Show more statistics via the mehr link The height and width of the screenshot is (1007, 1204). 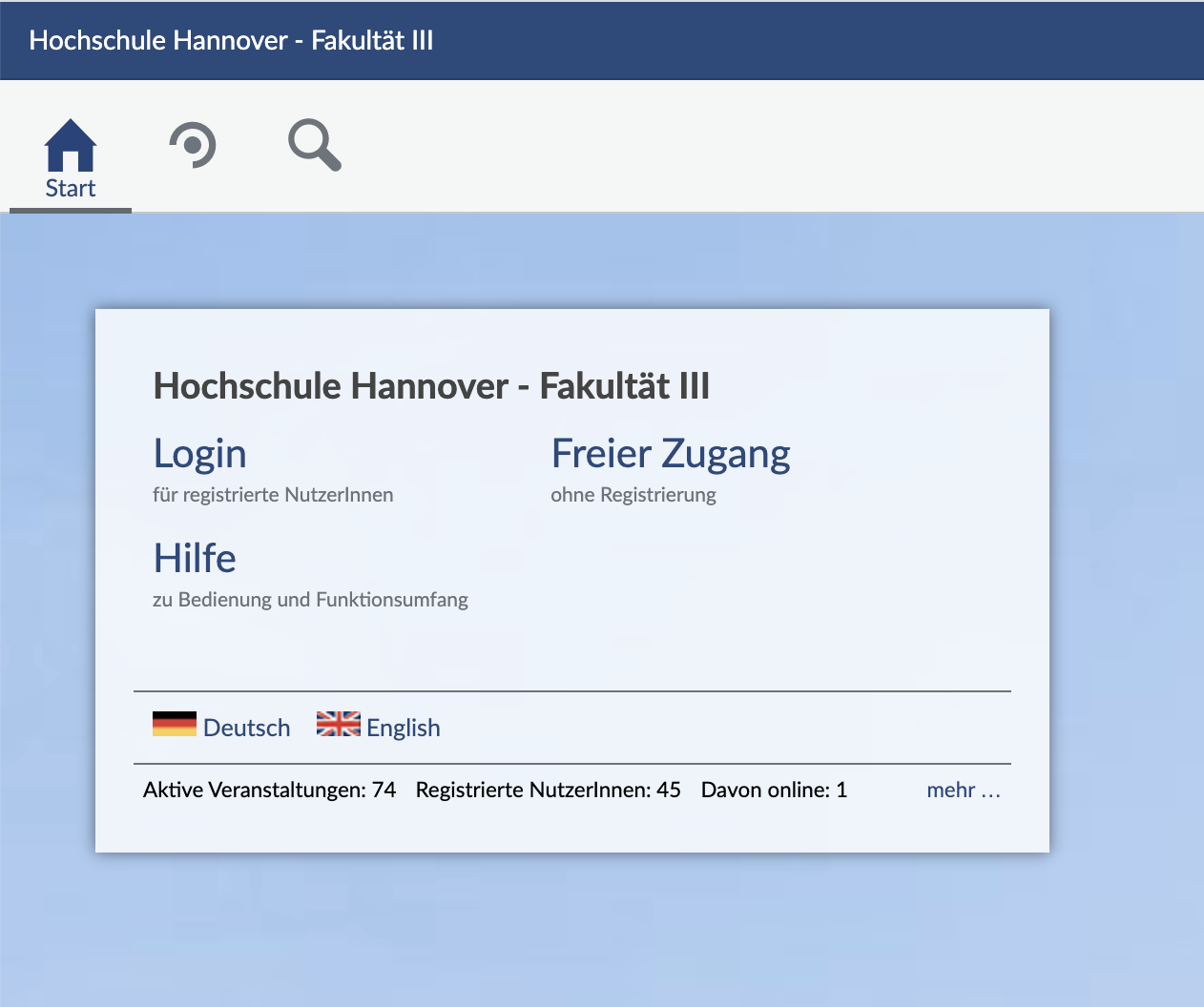point(964,790)
